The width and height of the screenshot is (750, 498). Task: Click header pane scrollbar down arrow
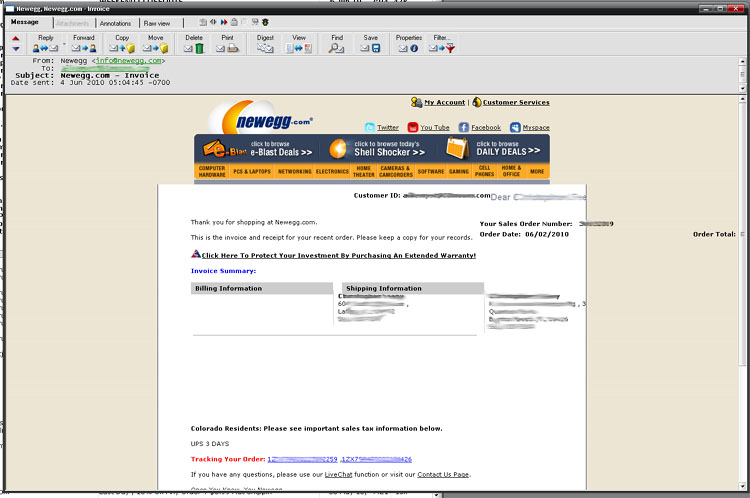(742, 89)
